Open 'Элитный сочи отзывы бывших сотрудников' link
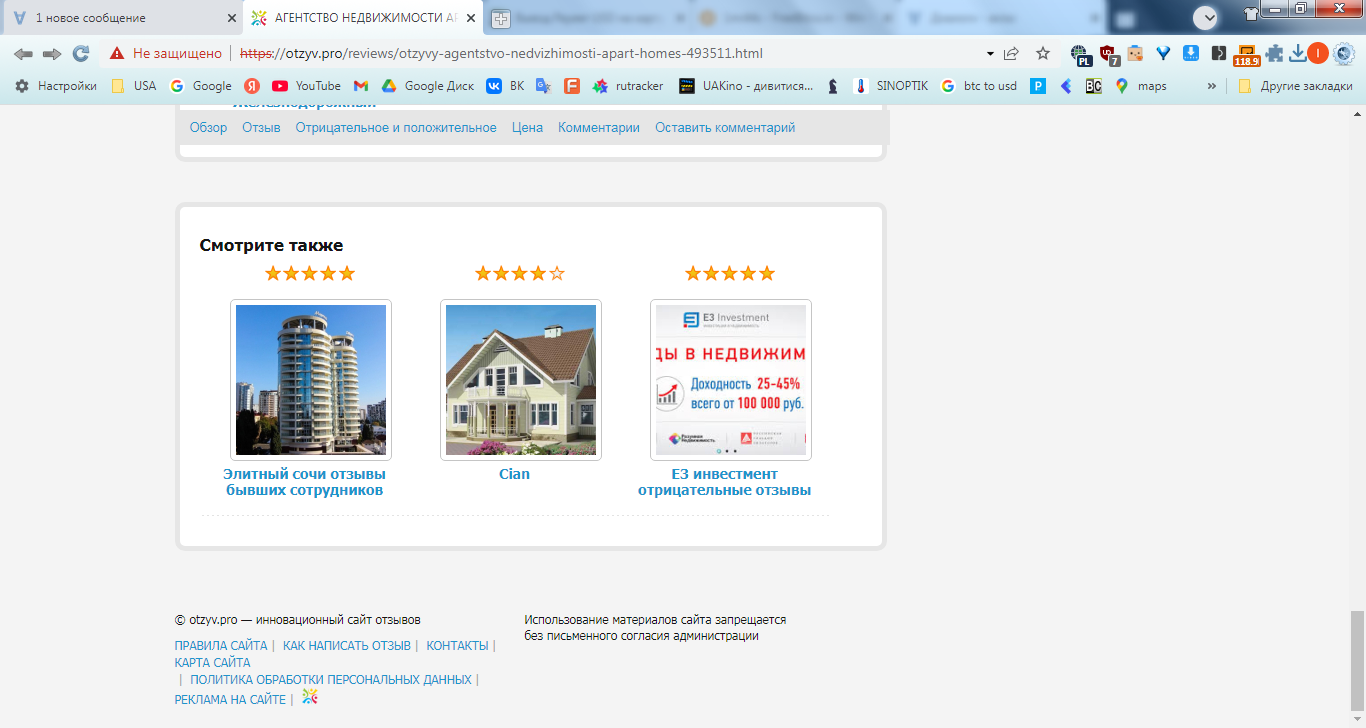The height and width of the screenshot is (728, 1366). (x=304, y=482)
